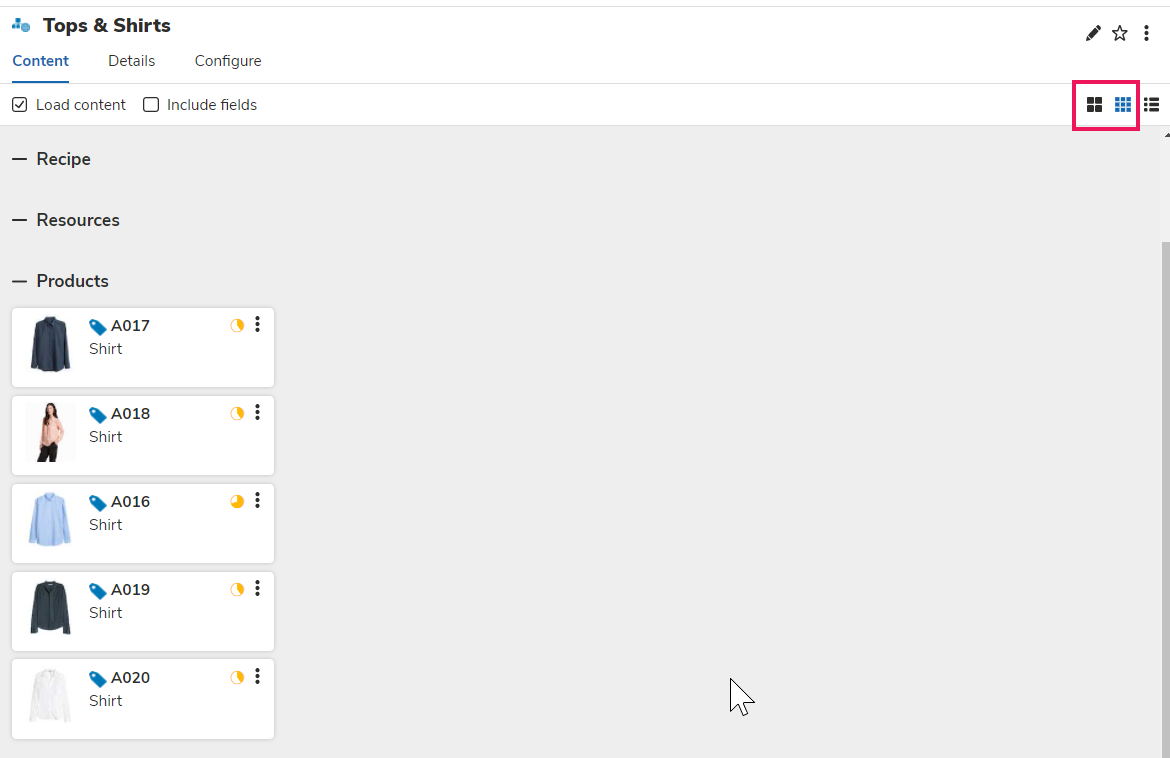Click the completeness status icon on A016
This screenshot has height=758, width=1170.
pyautogui.click(x=237, y=501)
